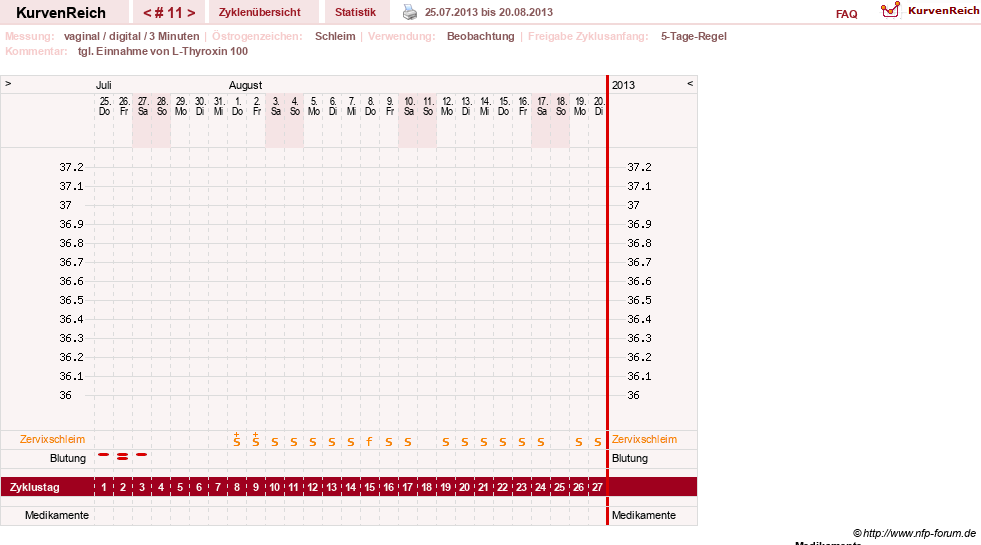Collapse chart with top-right '<' arrow

[690, 83]
